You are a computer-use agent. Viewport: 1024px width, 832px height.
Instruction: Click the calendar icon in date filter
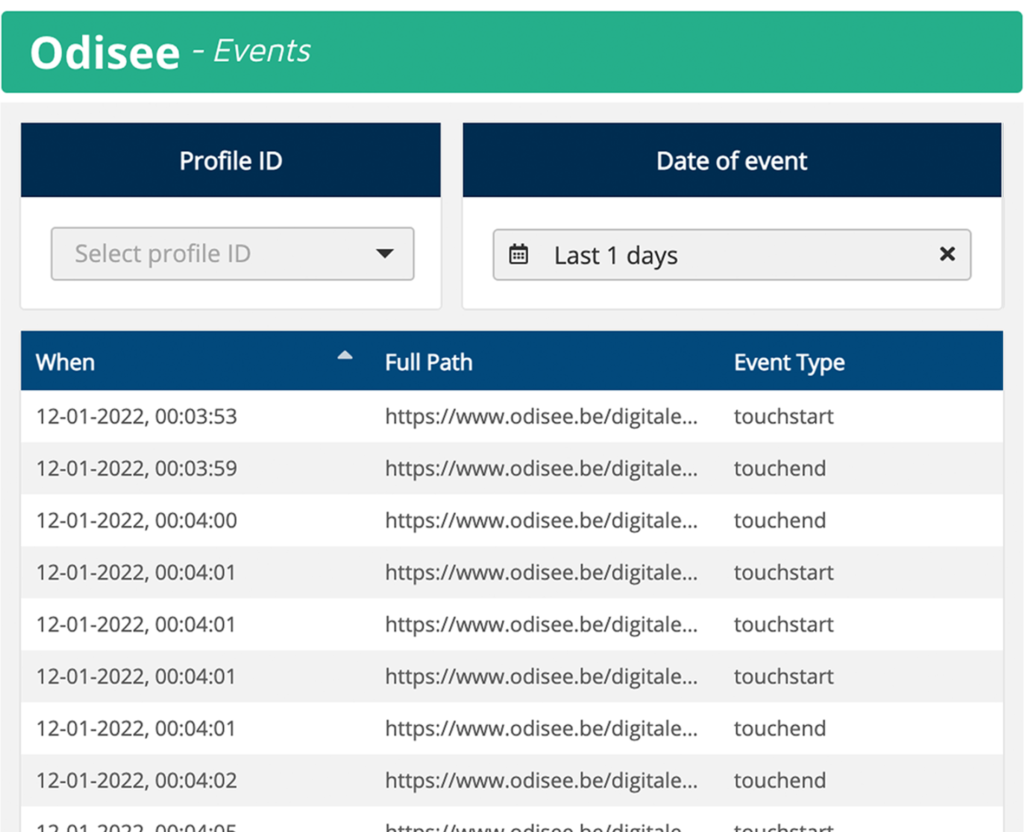(519, 254)
